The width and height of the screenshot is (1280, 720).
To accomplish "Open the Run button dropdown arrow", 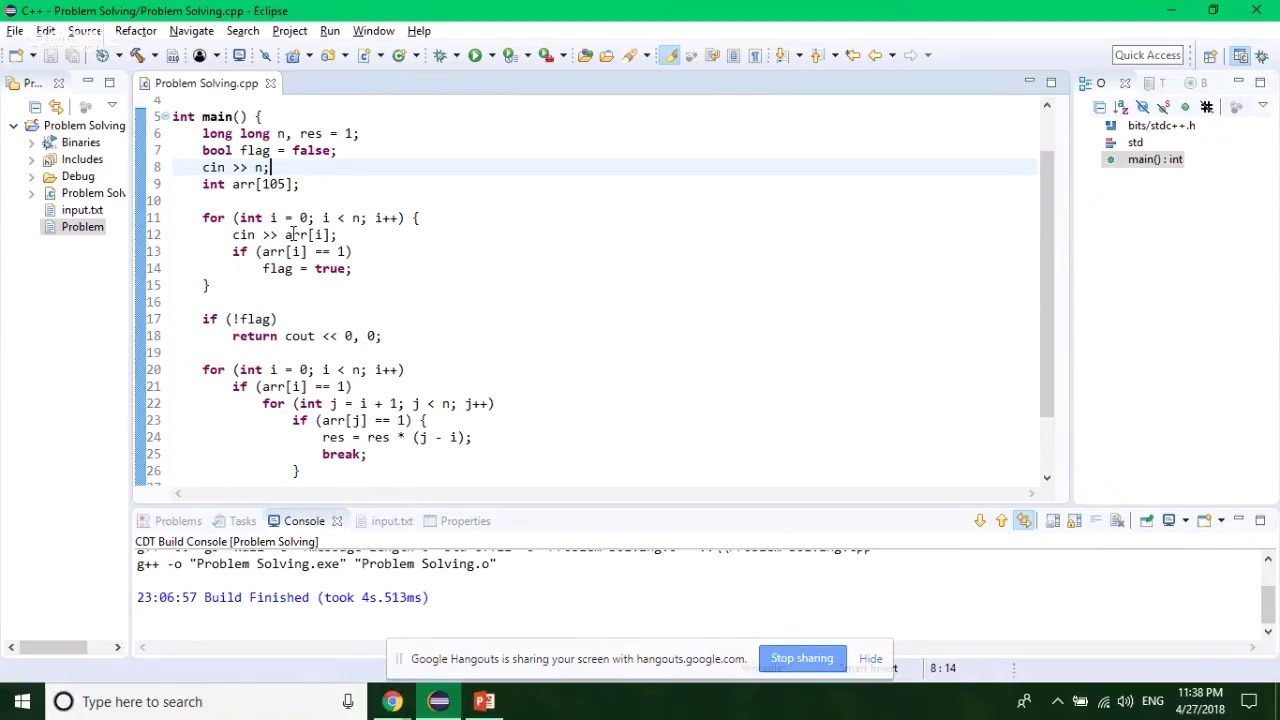I will (x=490, y=56).
